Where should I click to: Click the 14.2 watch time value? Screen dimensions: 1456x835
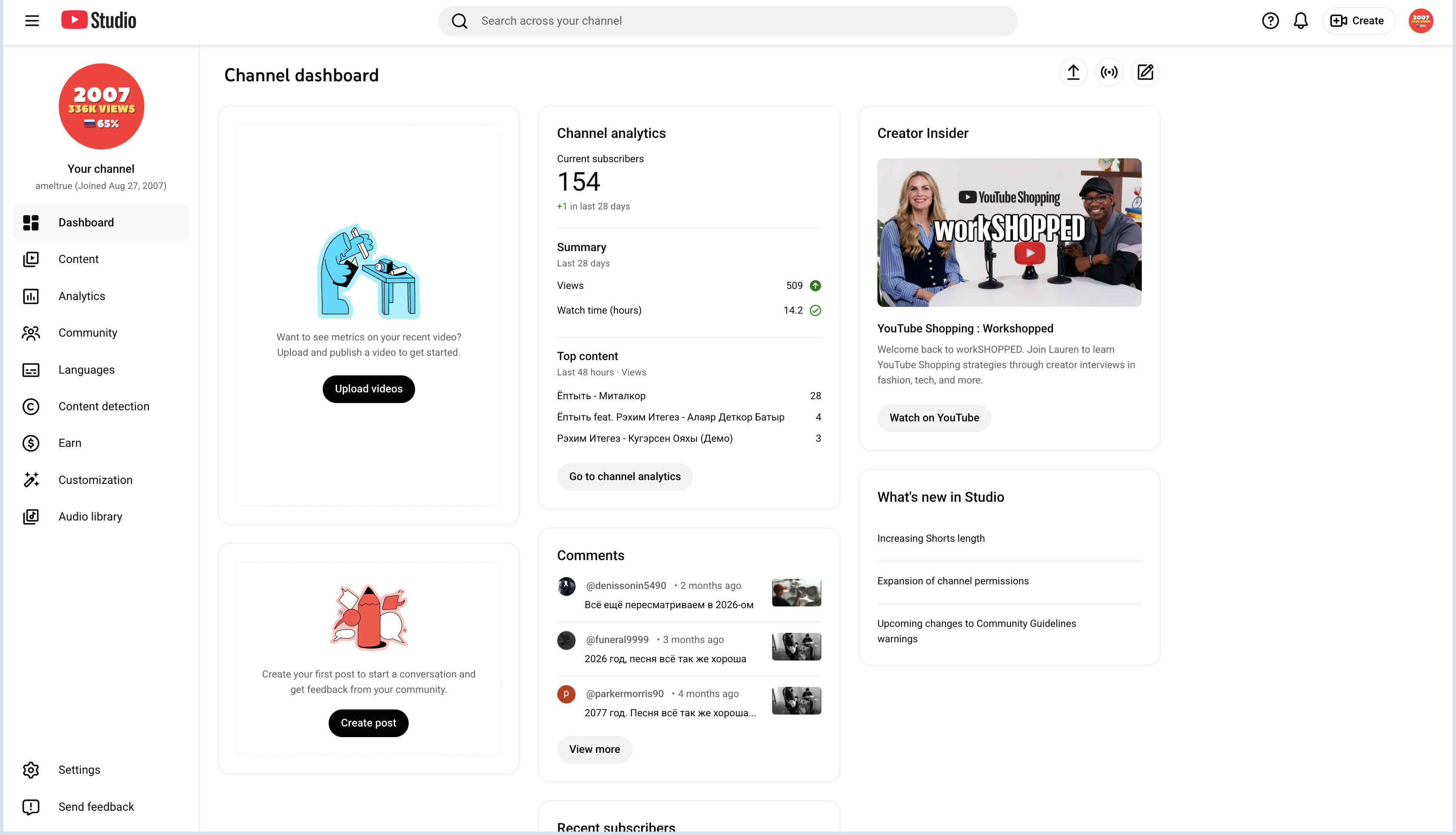793,310
